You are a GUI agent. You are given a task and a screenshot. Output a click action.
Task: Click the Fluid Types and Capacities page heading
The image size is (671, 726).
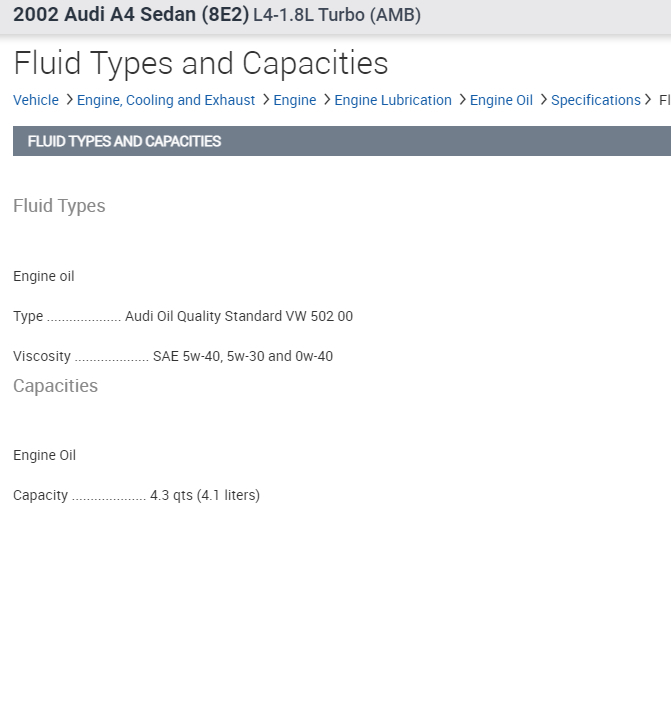point(200,63)
